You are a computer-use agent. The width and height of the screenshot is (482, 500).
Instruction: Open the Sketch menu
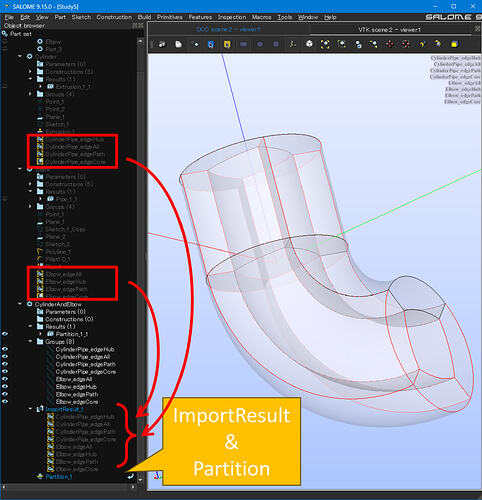81,17
